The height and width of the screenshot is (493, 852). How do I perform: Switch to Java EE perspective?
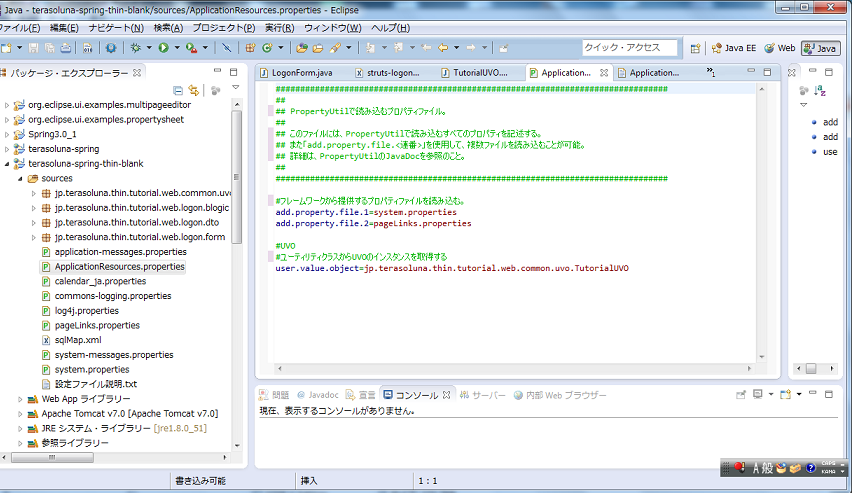[x=734, y=48]
